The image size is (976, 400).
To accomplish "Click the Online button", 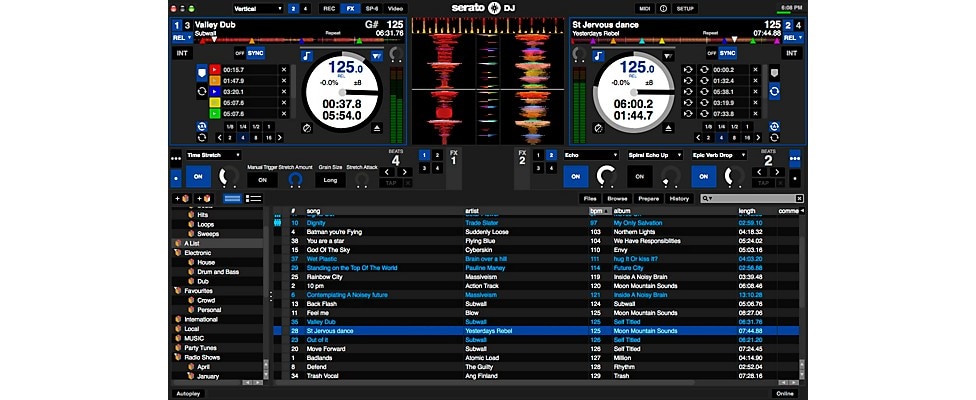I will 785,394.
